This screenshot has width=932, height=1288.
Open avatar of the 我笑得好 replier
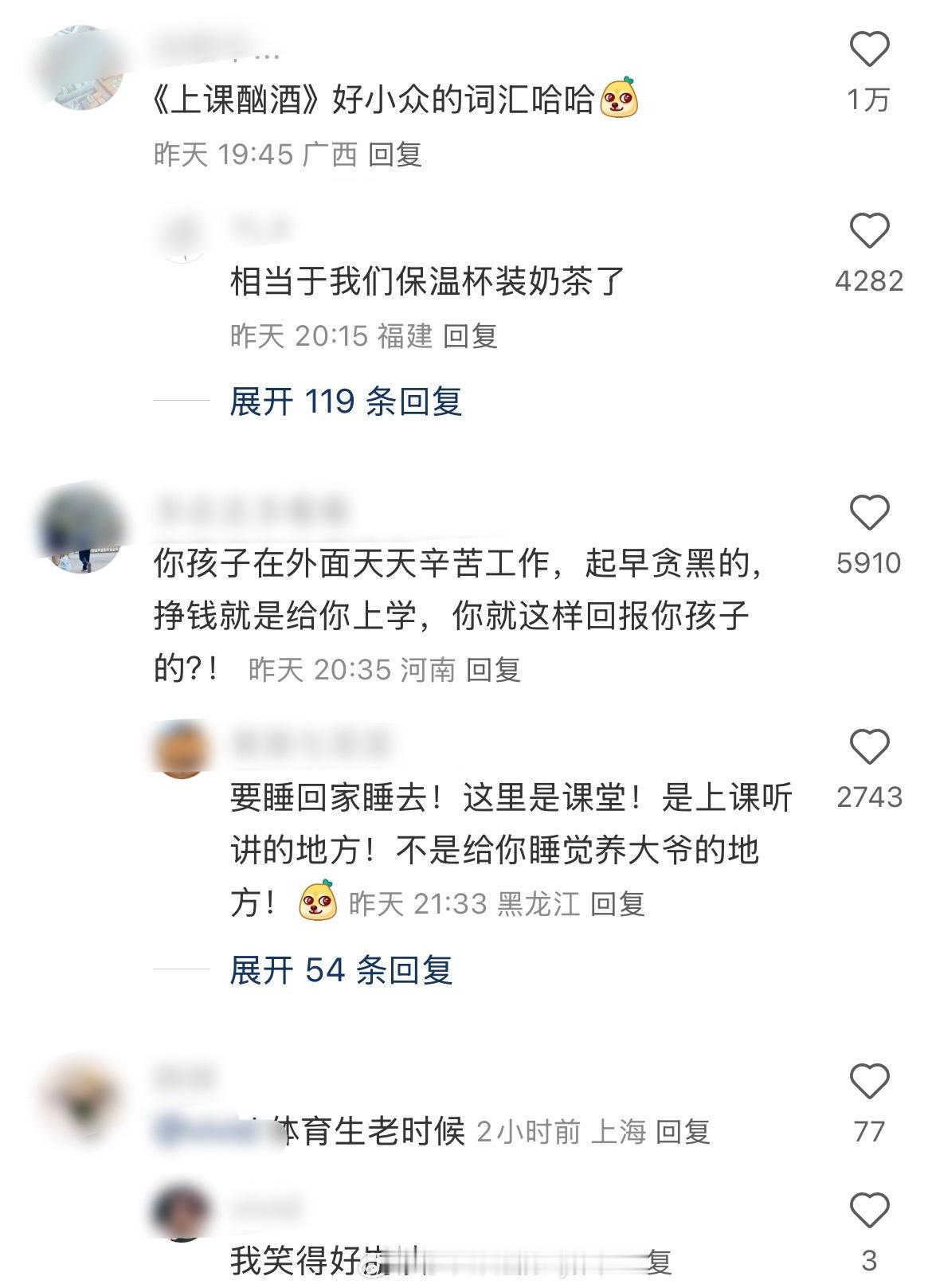coord(181,1211)
